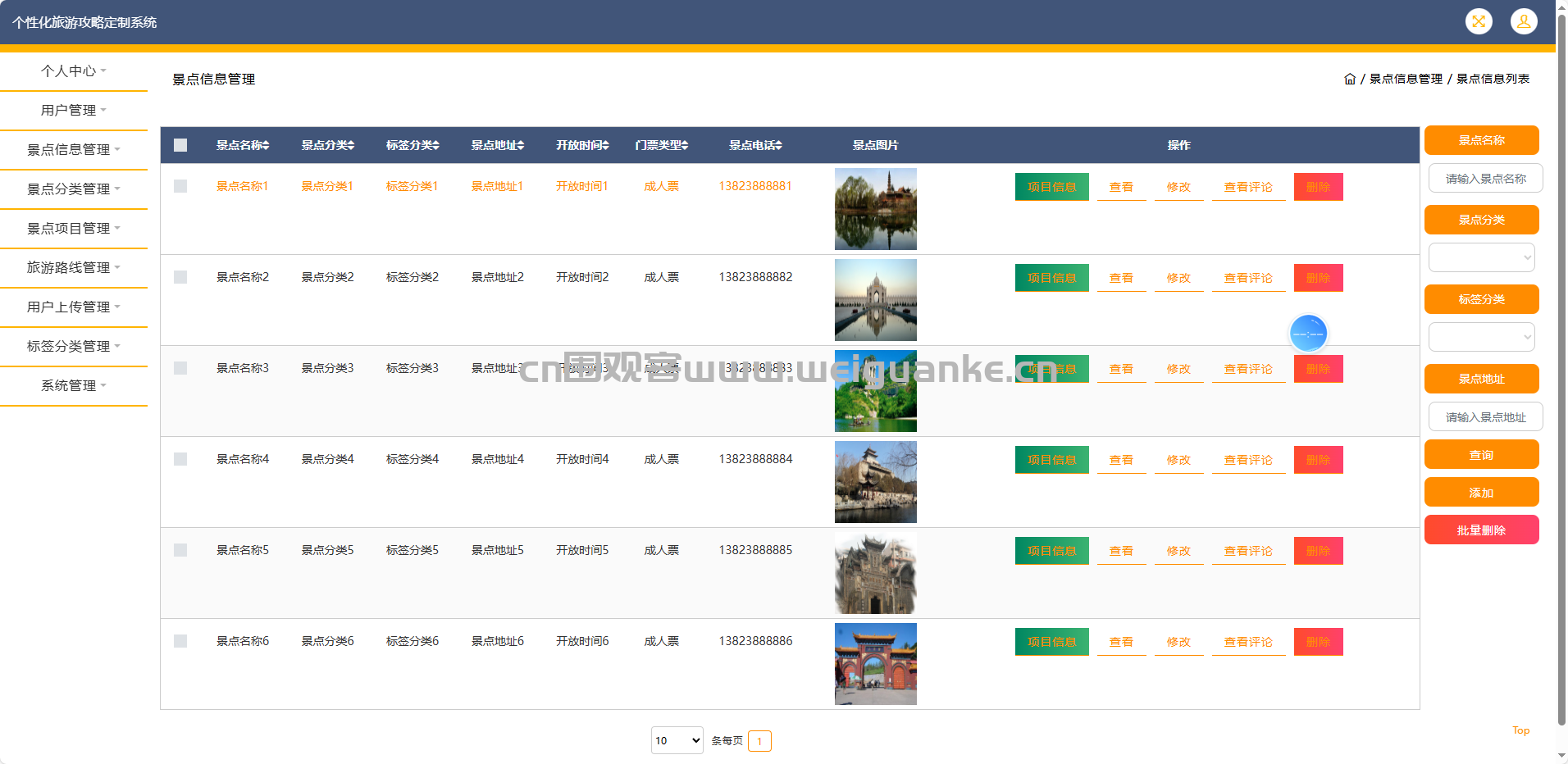This screenshot has width=1568, height=764.
Task: Expand the 旅游路线管理 sidebar menu
Action: pos(73,268)
